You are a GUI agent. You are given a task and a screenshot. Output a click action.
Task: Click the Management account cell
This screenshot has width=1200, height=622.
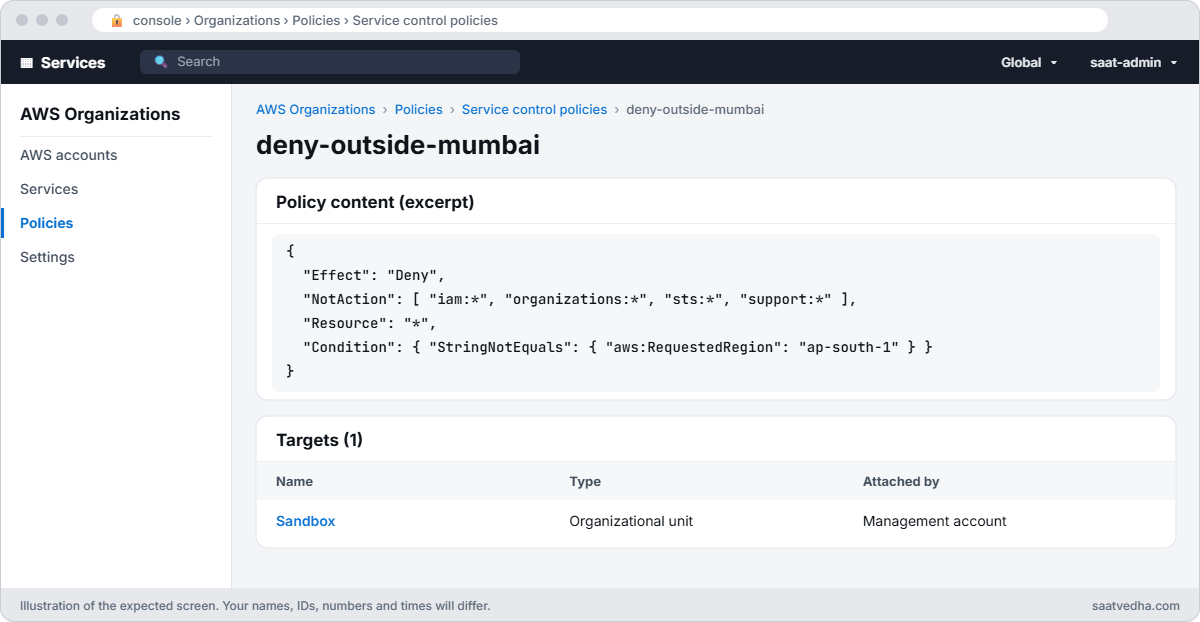(x=935, y=521)
